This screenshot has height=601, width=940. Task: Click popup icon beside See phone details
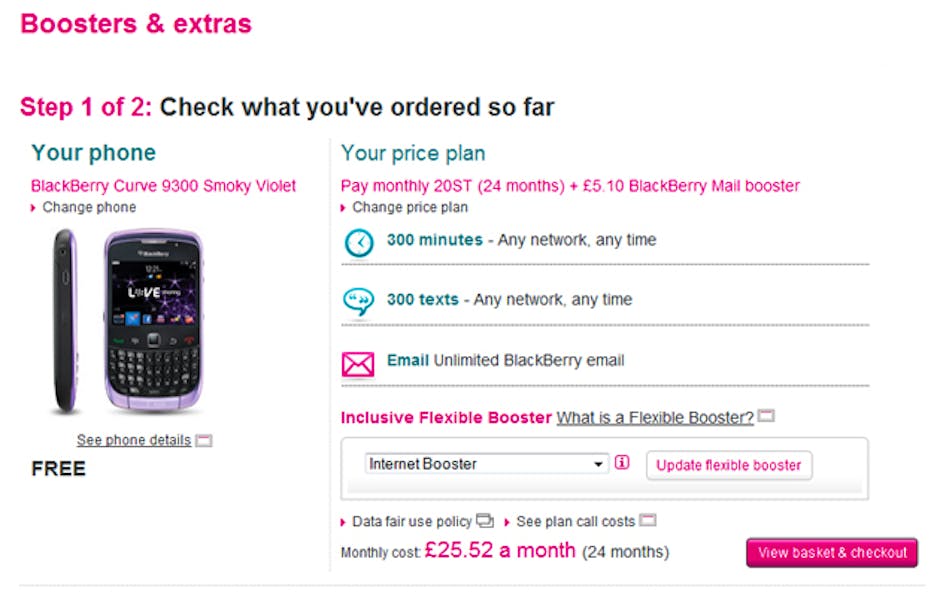(204, 440)
